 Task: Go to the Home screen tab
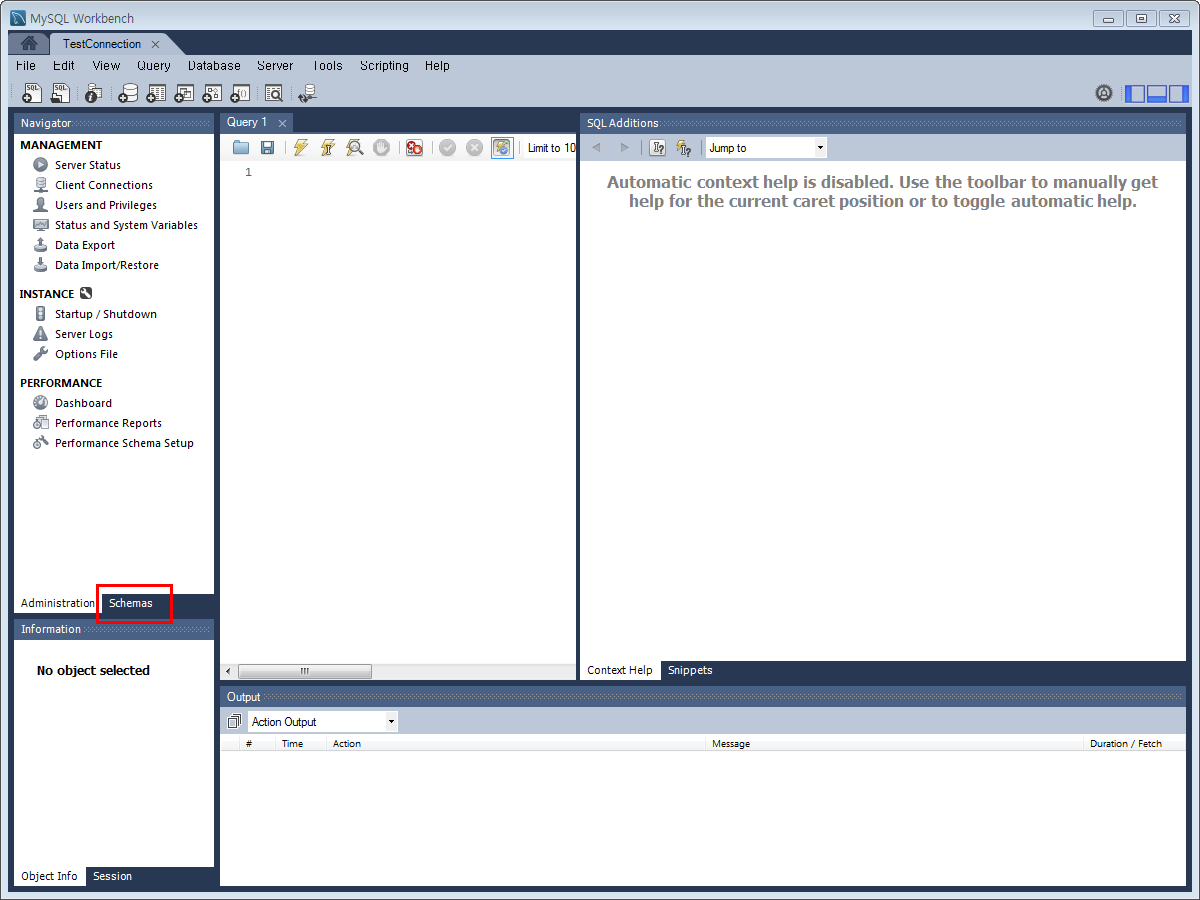[x=29, y=44]
